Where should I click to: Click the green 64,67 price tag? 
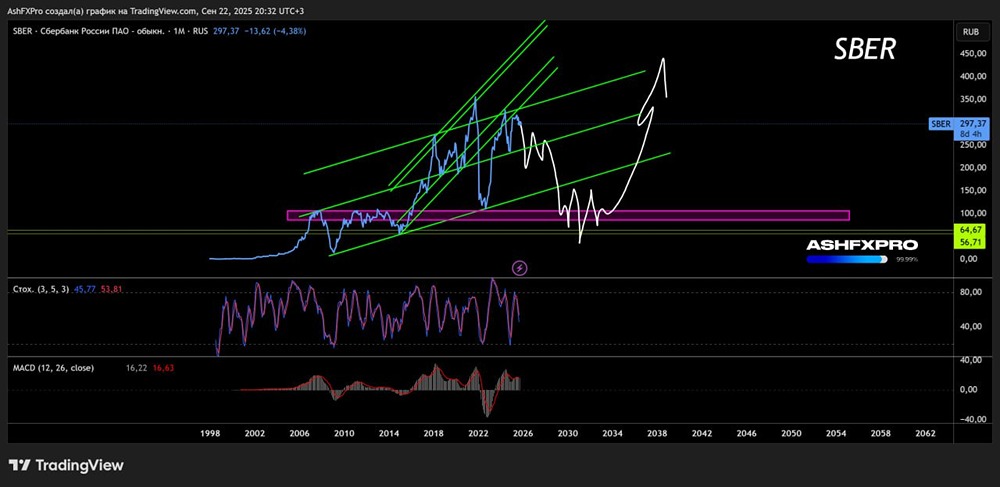coord(967,228)
